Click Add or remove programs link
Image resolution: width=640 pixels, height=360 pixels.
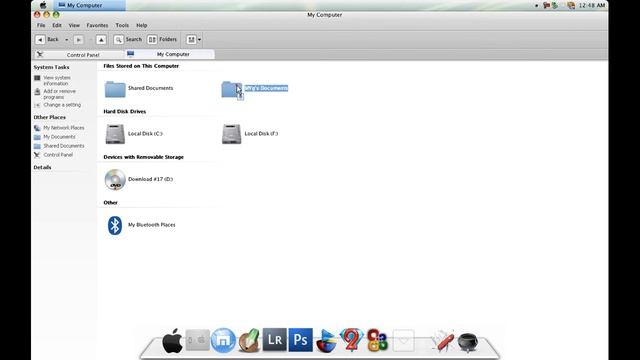pos(60,94)
